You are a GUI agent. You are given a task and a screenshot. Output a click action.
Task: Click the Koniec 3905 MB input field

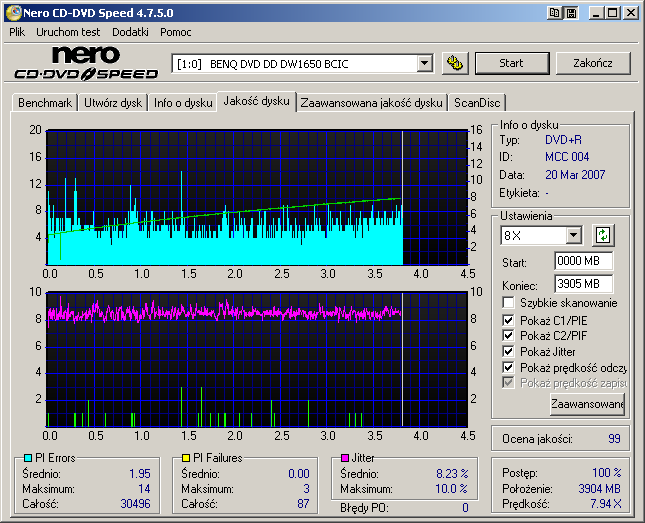point(583,284)
